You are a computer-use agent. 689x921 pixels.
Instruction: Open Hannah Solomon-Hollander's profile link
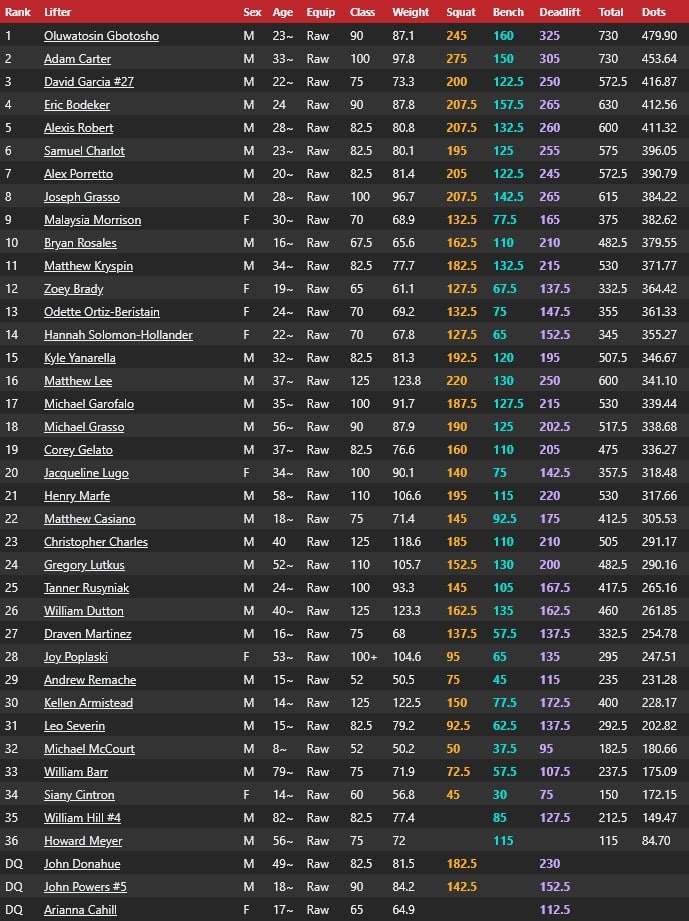point(118,335)
